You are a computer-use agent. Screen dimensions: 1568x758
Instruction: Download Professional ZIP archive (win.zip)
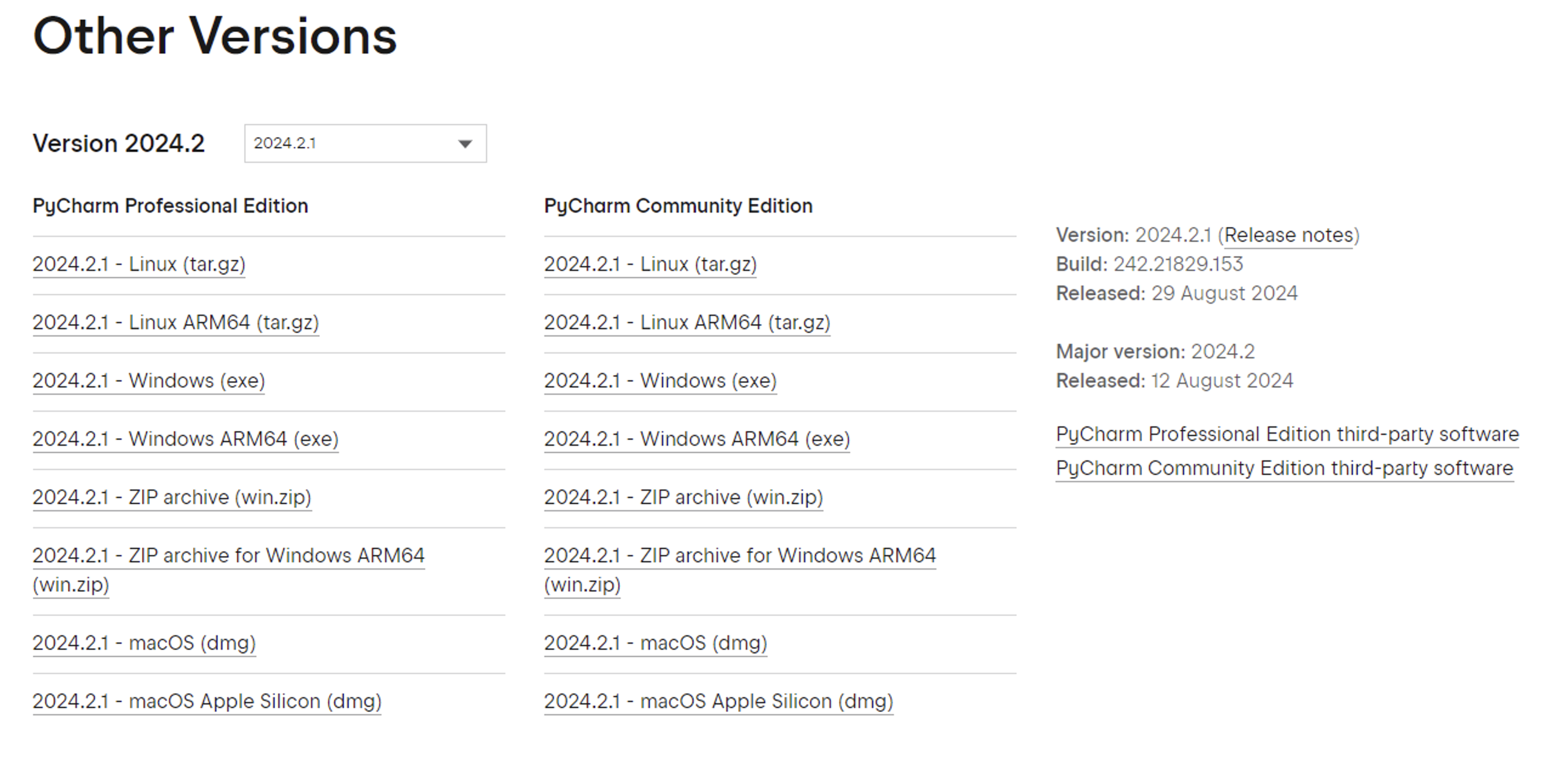coord(172,497)
